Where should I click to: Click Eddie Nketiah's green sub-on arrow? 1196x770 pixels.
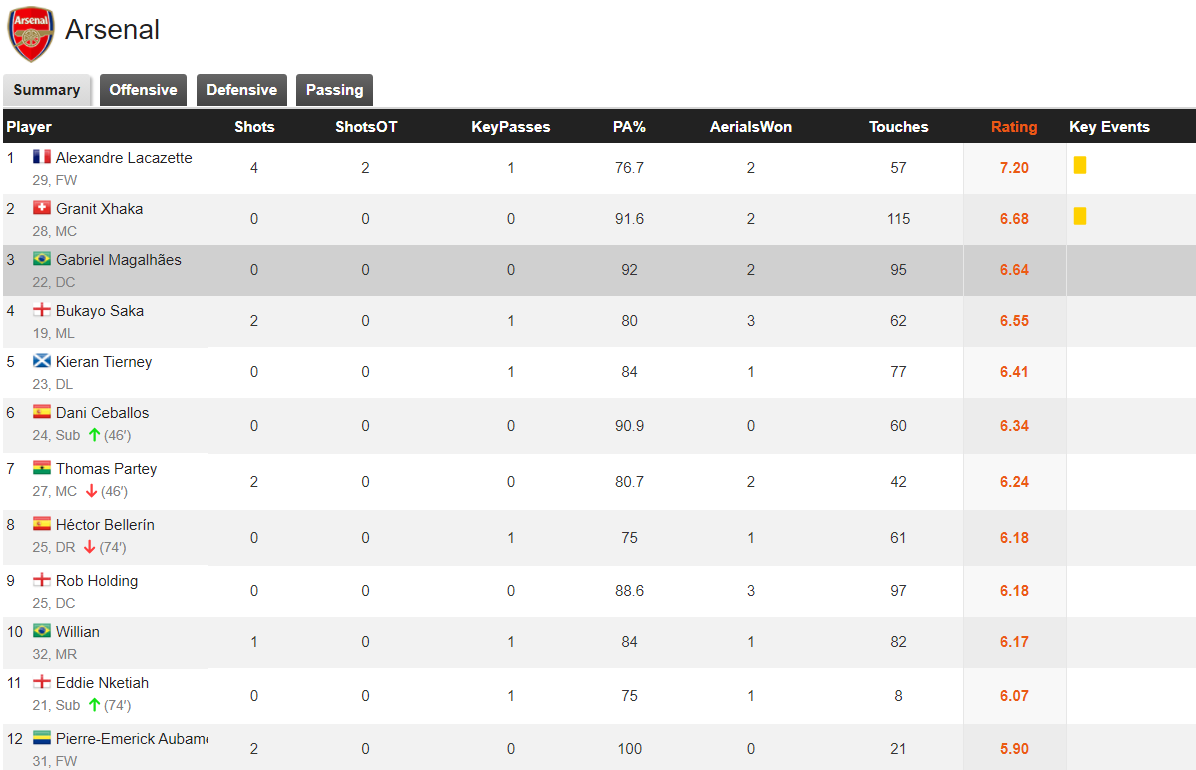pos(95,705)
